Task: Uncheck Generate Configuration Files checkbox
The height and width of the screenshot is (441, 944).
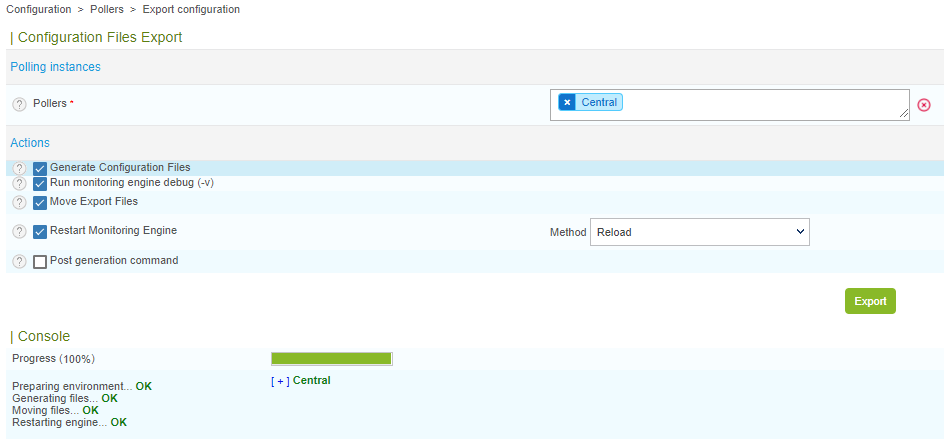Action: [40, 168]
